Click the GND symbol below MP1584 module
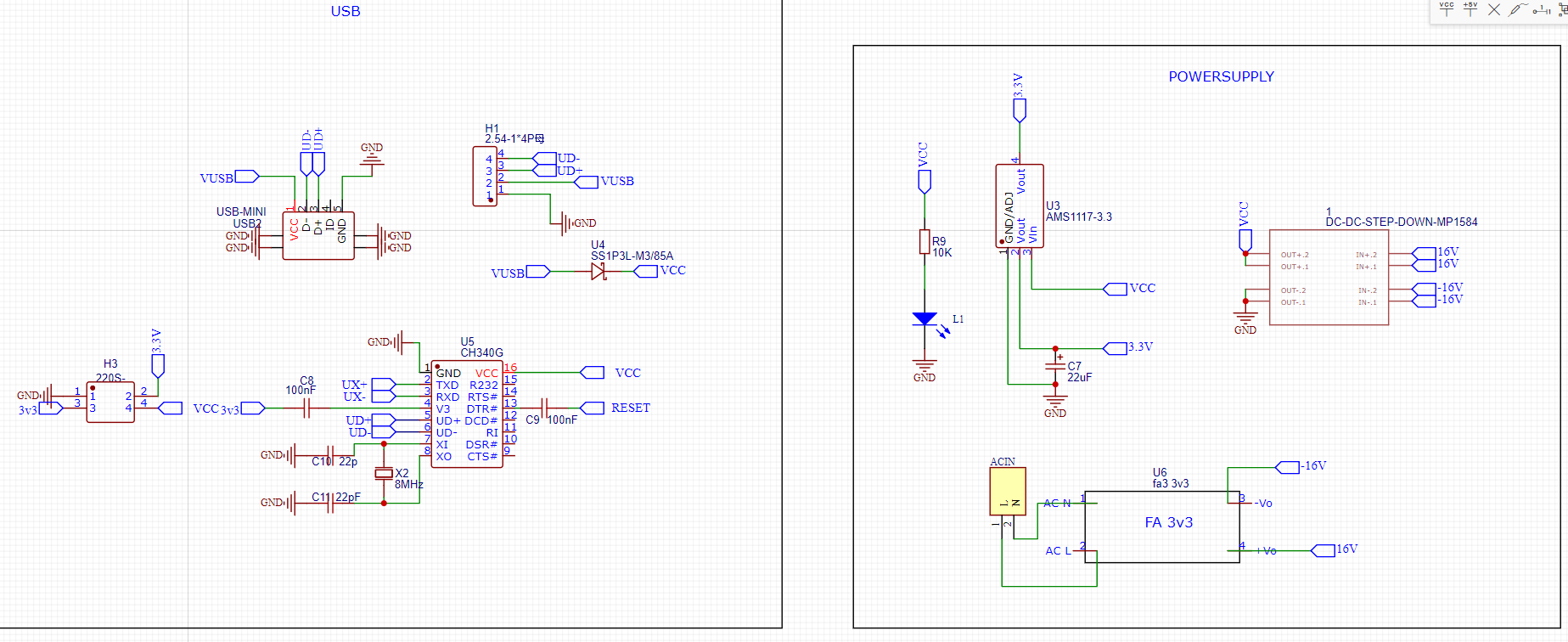 pos(1245,322)
